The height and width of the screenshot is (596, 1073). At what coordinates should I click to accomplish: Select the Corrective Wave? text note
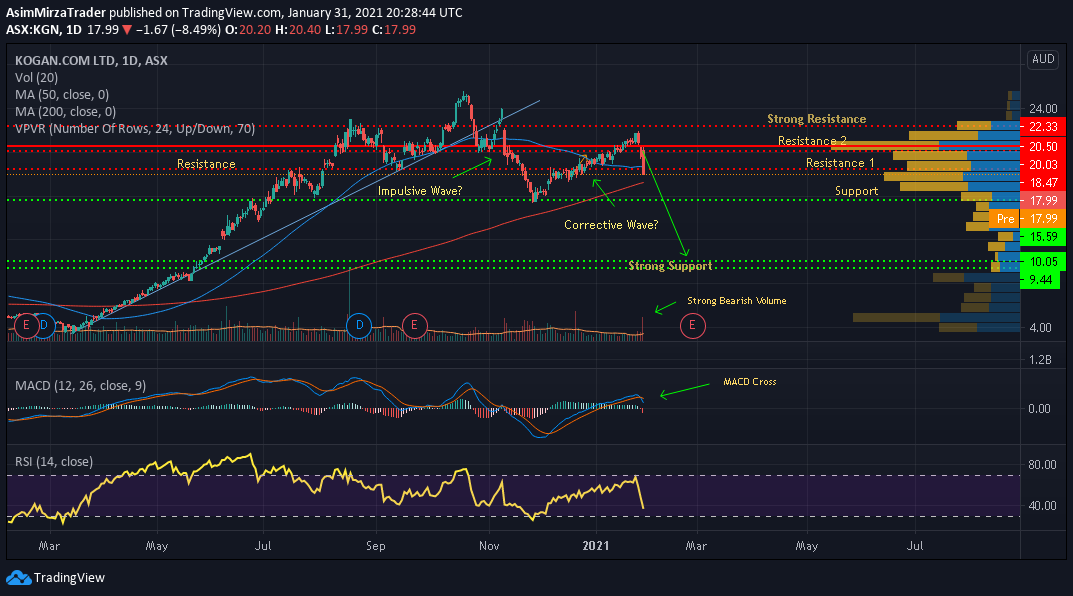coord(610,224)
